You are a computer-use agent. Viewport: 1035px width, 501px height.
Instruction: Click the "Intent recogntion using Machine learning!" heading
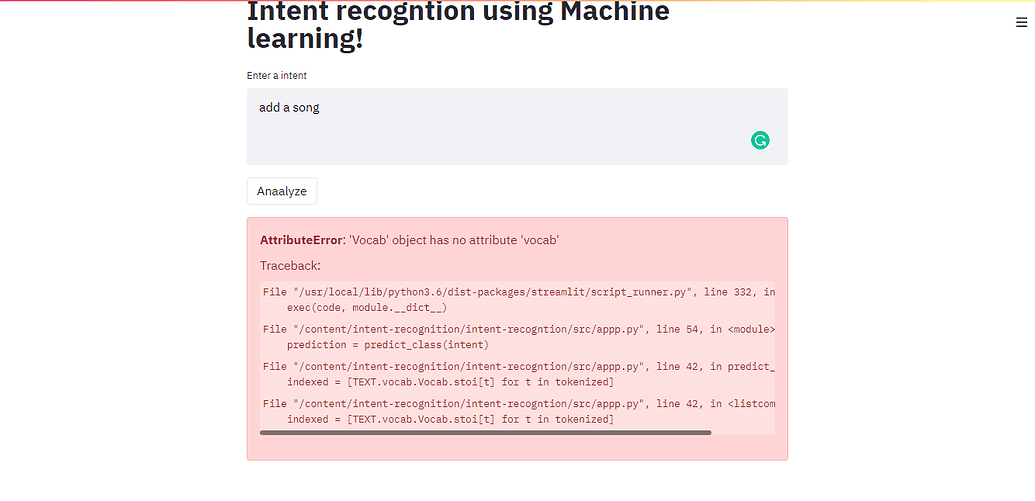tap(458, 26)
